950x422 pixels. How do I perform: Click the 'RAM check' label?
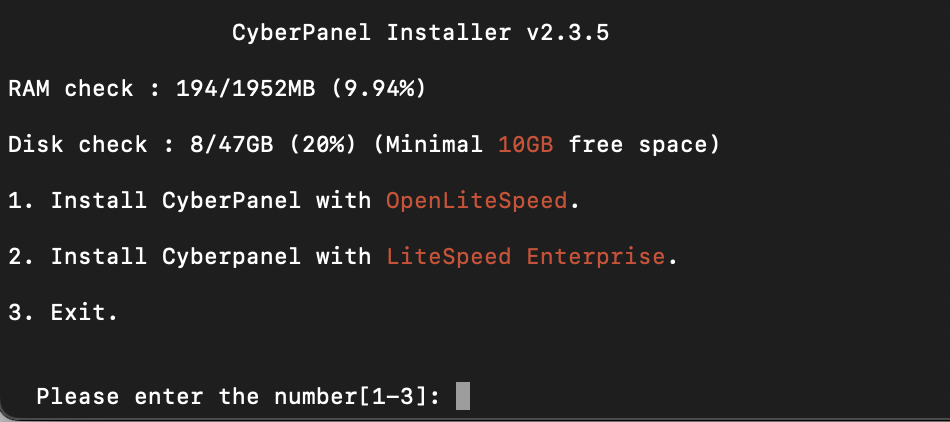70,89
